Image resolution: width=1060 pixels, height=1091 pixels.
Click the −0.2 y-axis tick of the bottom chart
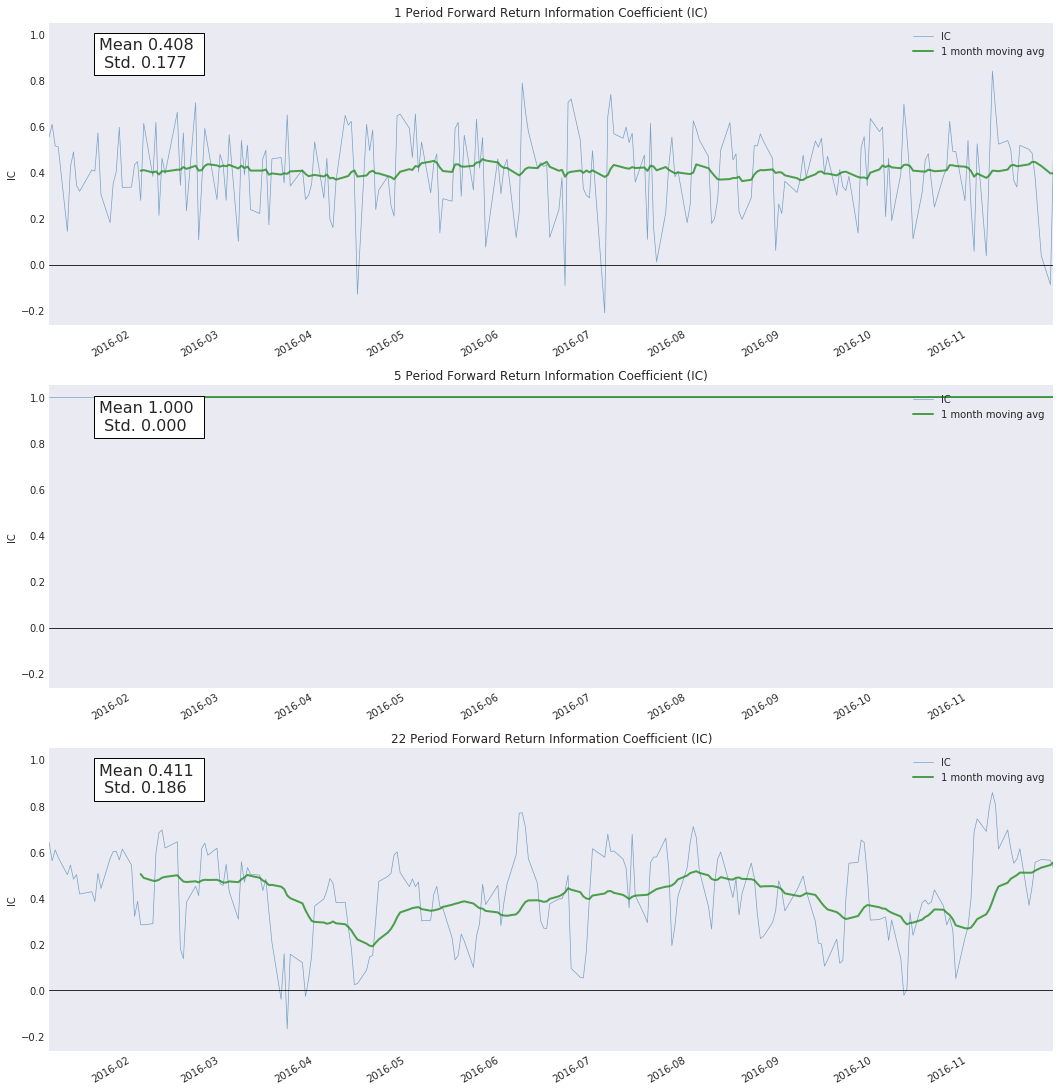point(33,1037)
